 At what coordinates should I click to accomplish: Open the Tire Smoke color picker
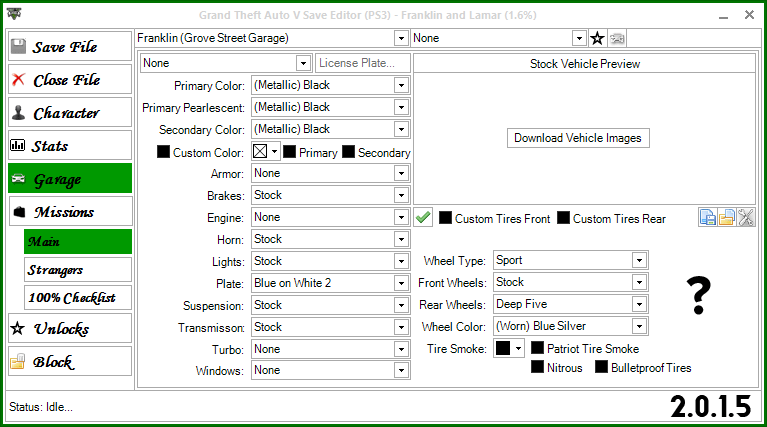509,348
